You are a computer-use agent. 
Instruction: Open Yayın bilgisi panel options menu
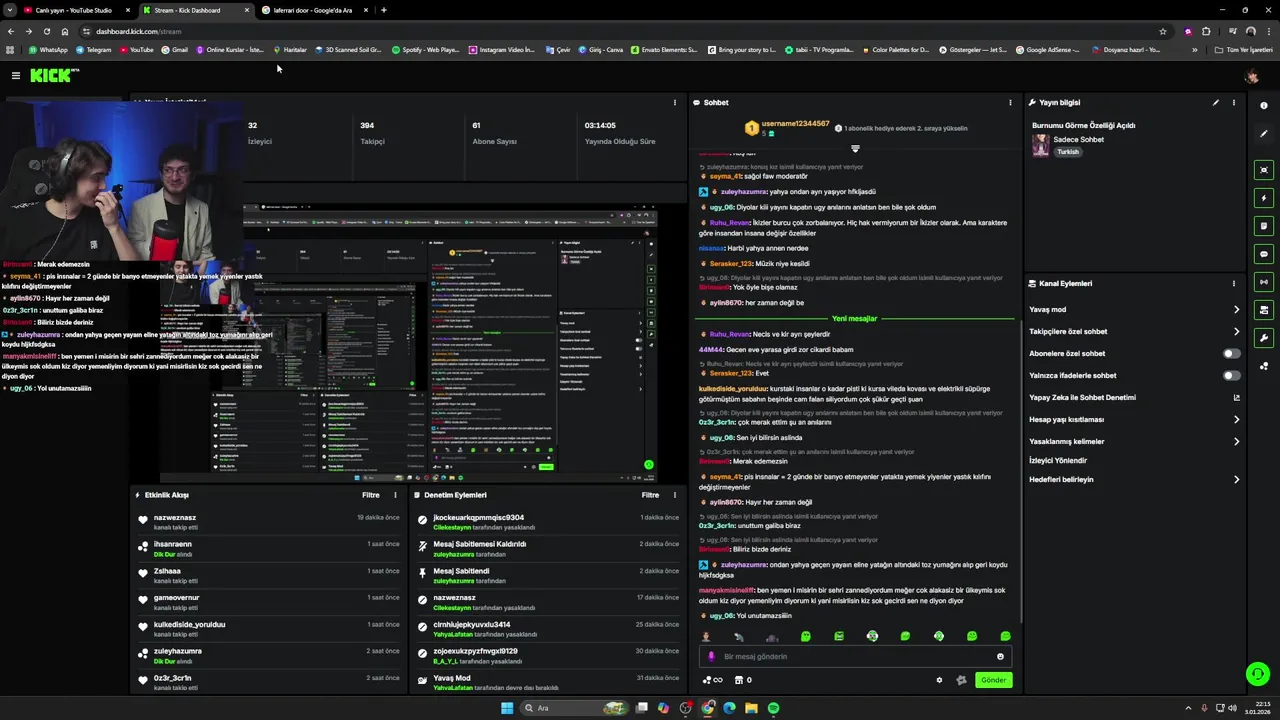click(1234, 102)
